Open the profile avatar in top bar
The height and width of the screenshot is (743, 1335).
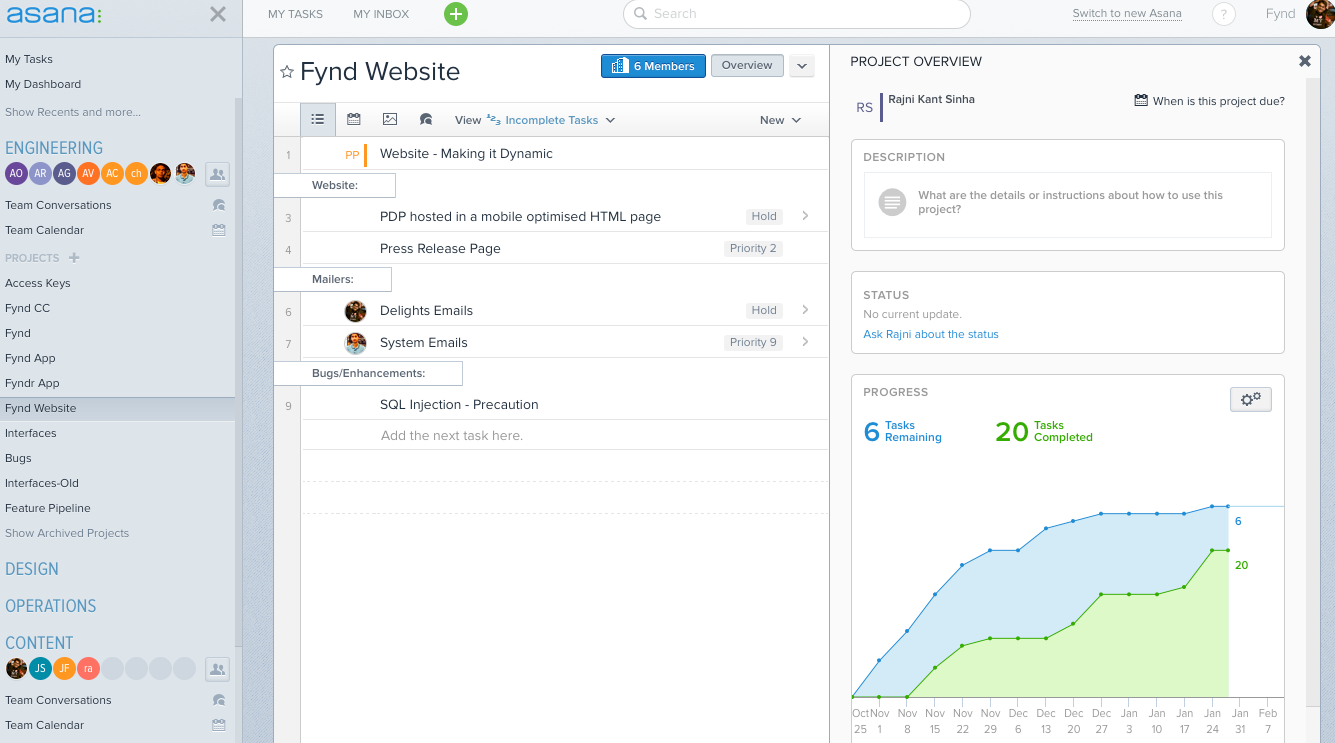click(x=1320, y=14)
